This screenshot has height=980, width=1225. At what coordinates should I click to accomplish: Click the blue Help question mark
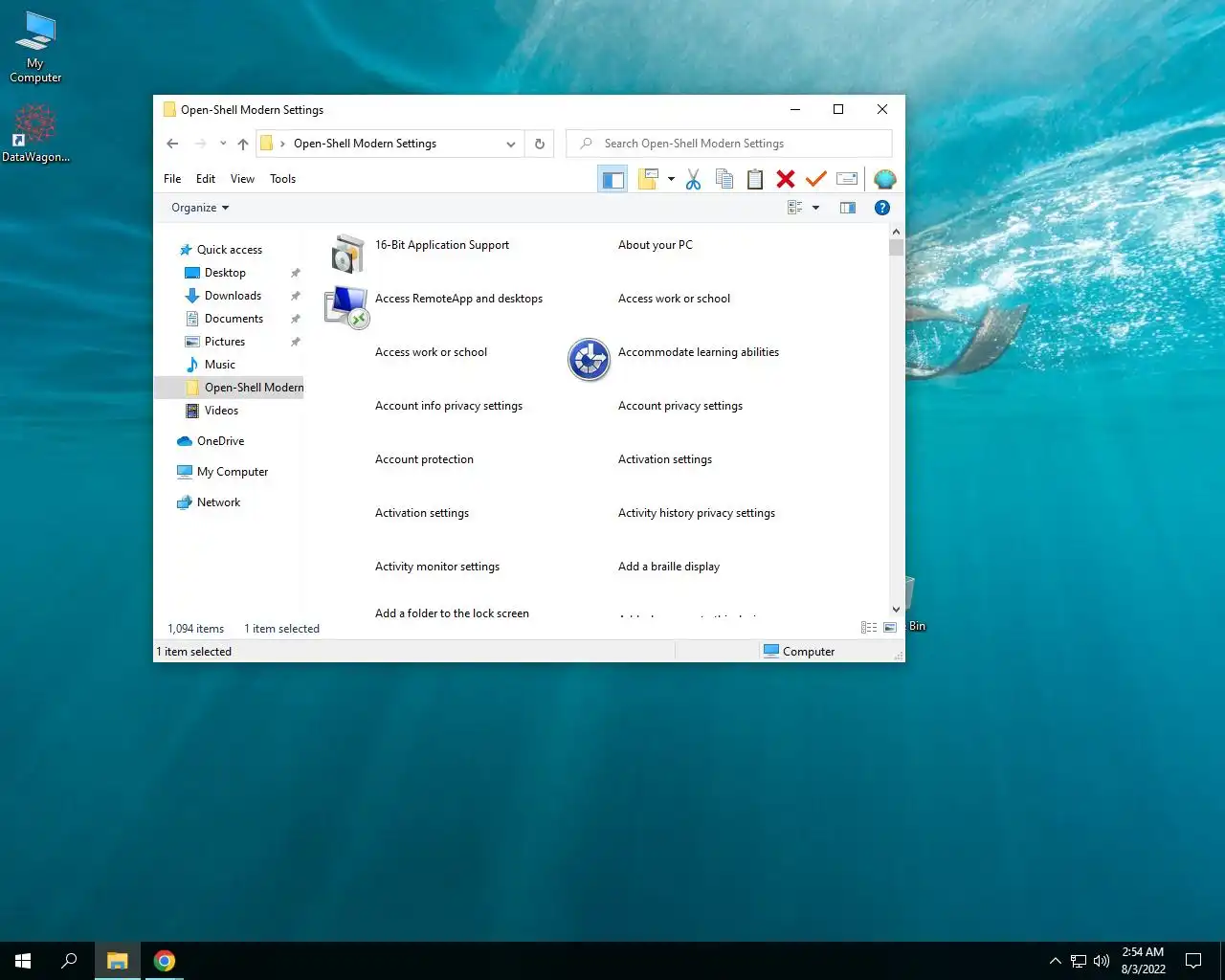coord(882,208)
